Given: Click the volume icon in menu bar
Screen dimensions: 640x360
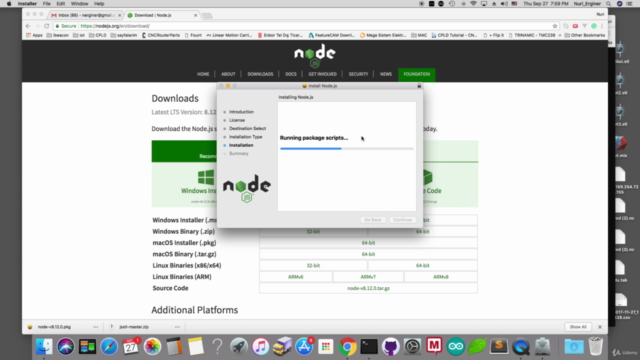Looking at the screenshot, I should (504, 4).
